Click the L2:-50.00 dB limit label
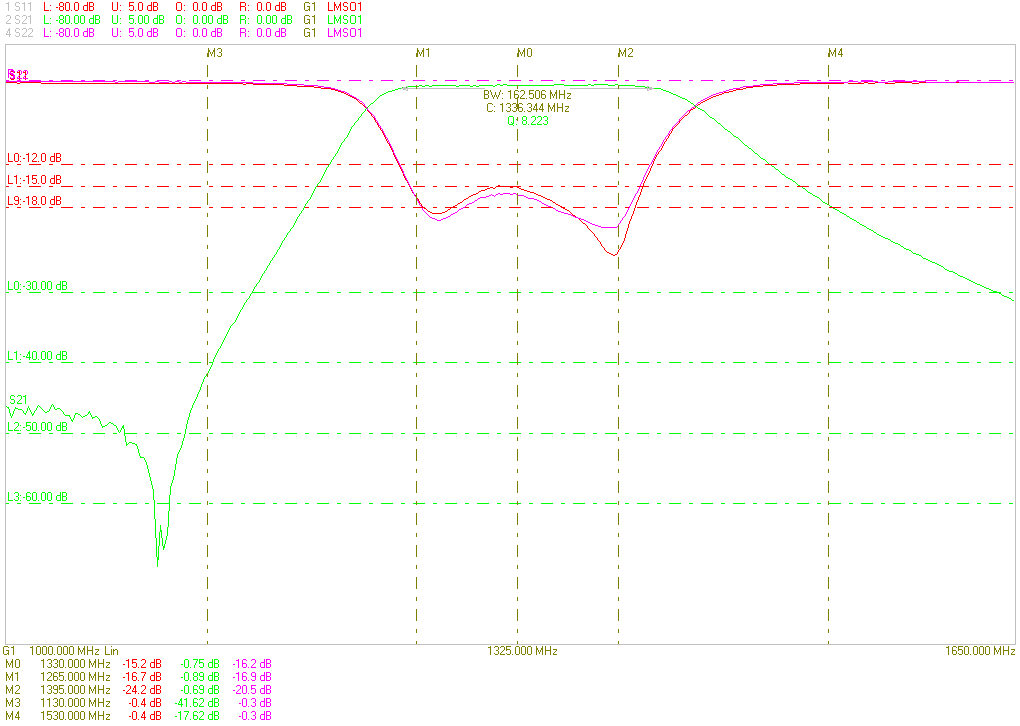This screenshot has width=1020, height=726. tap(37, 427)
